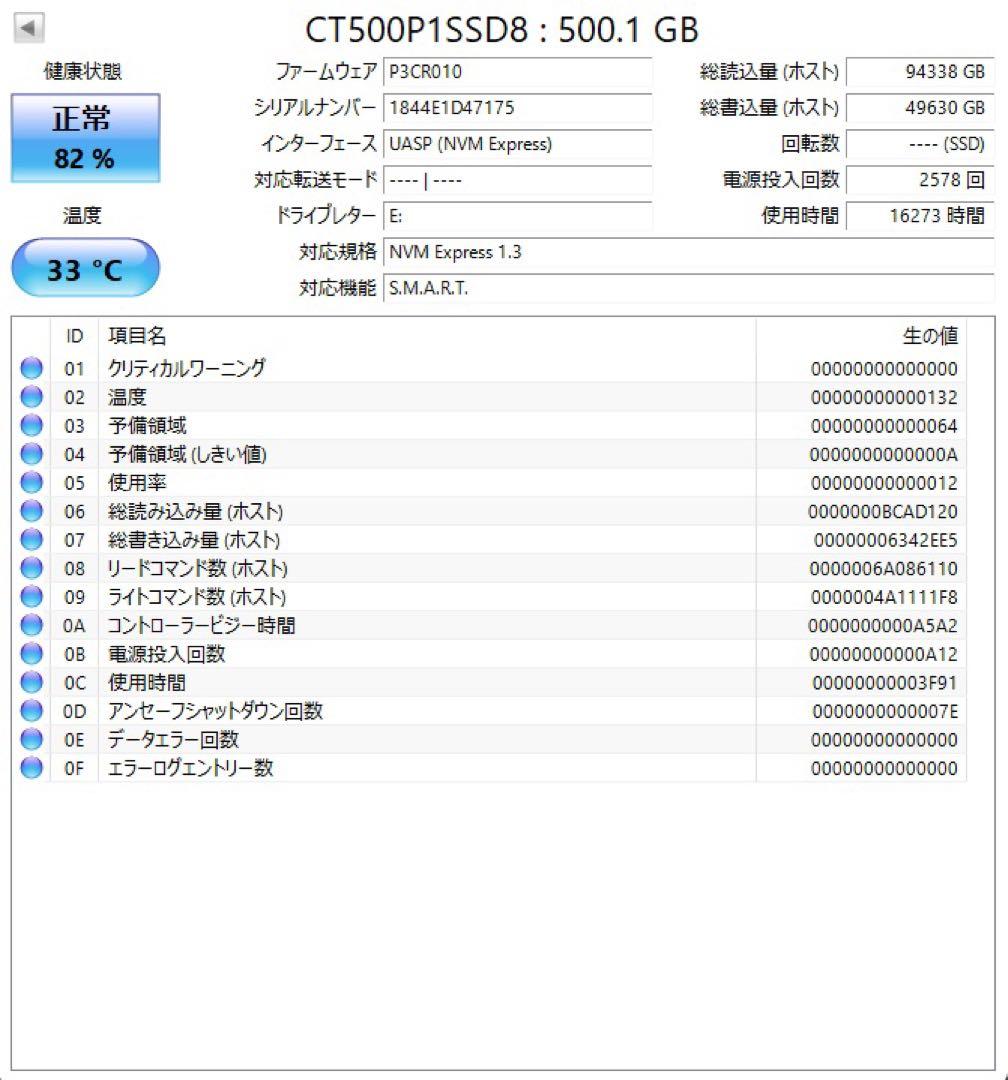Click the 対応機能 field S.M.A.R.T.
1008x1080 pixels.
pos(688,288)
